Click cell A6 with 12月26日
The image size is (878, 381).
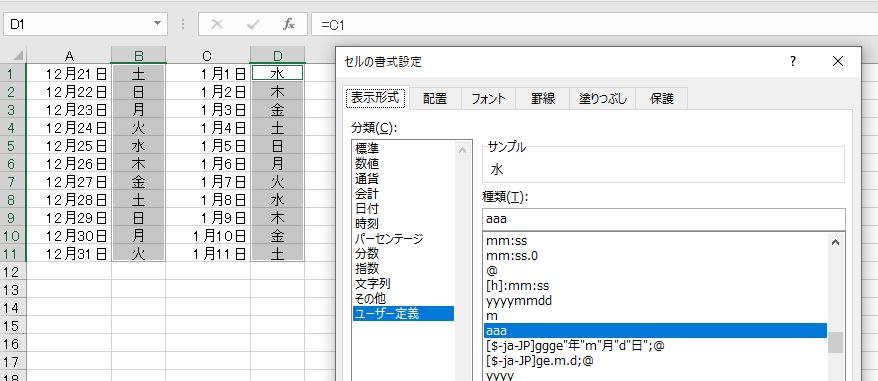(x=69, y=163)
